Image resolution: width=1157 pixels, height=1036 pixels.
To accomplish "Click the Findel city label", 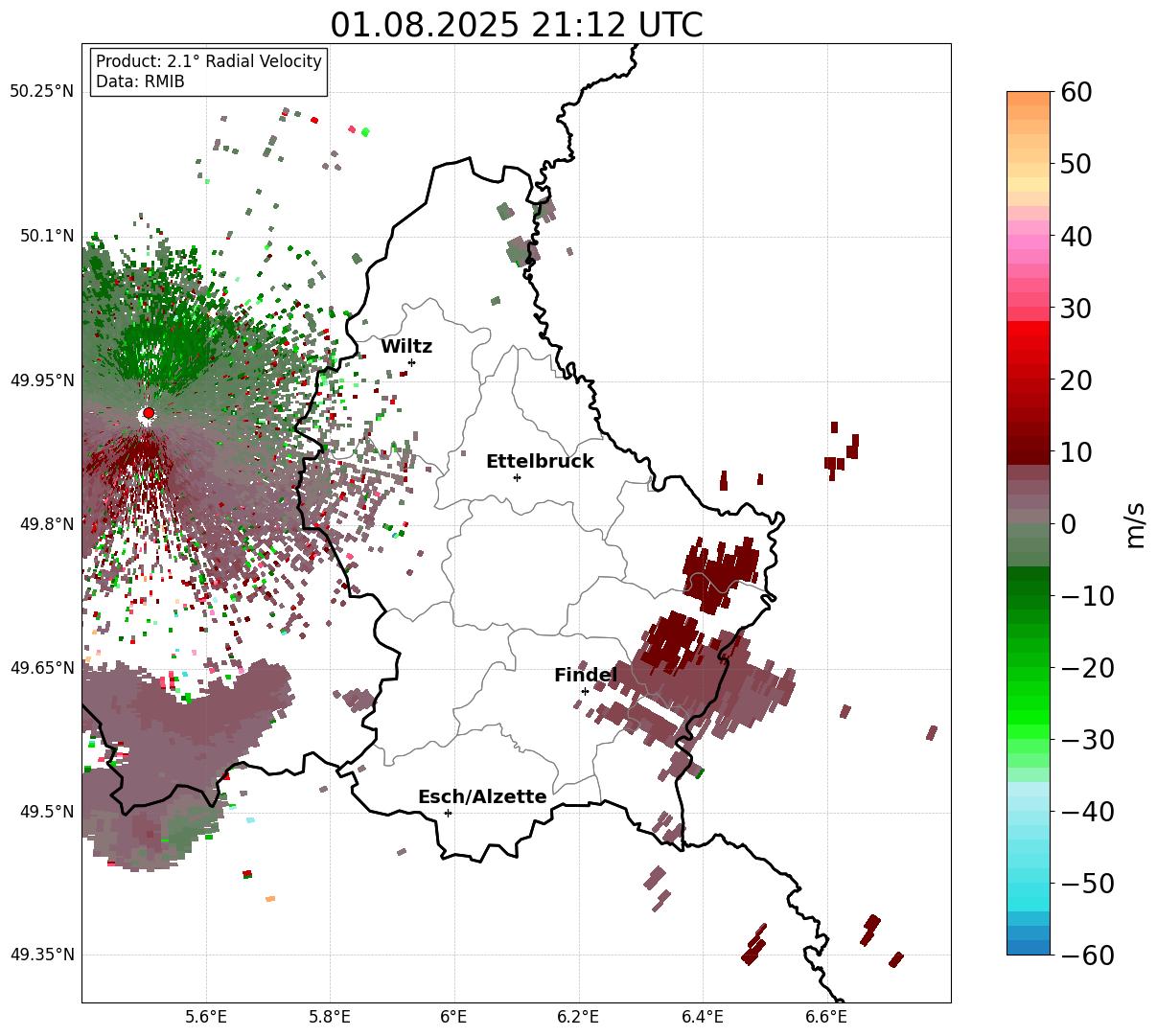I will click(586, 675).
